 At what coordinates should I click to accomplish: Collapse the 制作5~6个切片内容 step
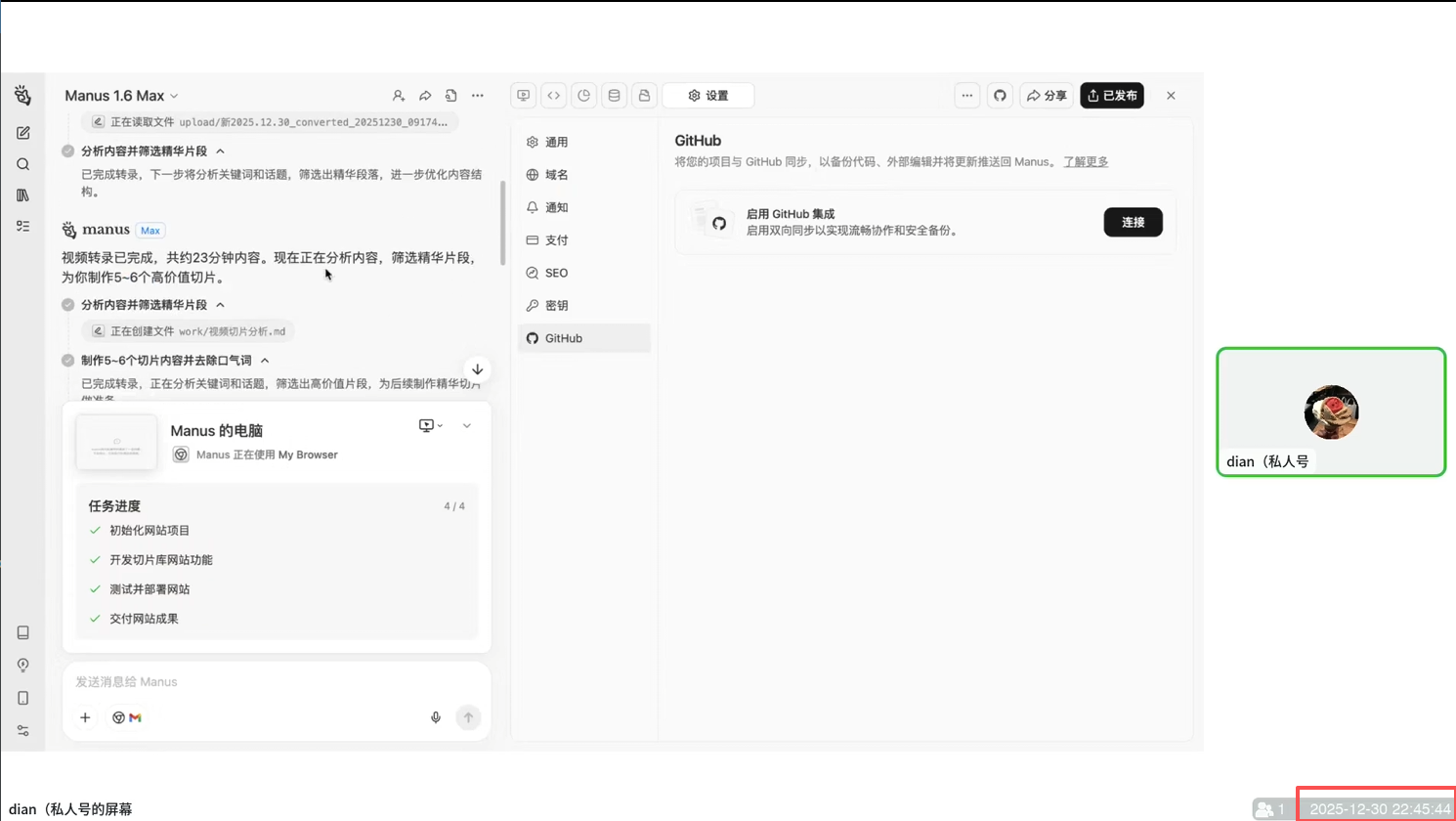click(265, 361)
